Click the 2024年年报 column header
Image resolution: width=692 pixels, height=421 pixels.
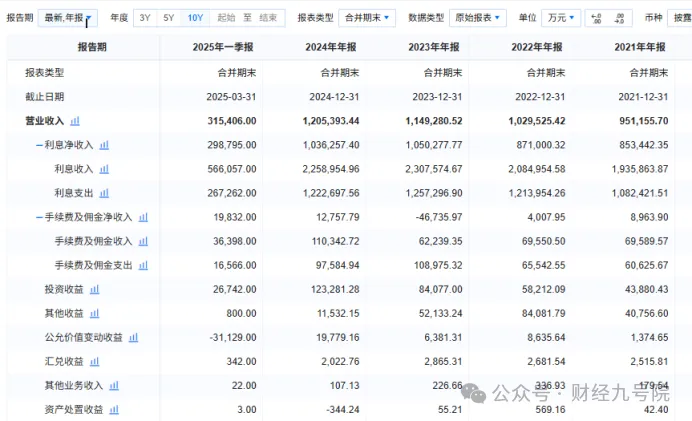coord(331,47)
